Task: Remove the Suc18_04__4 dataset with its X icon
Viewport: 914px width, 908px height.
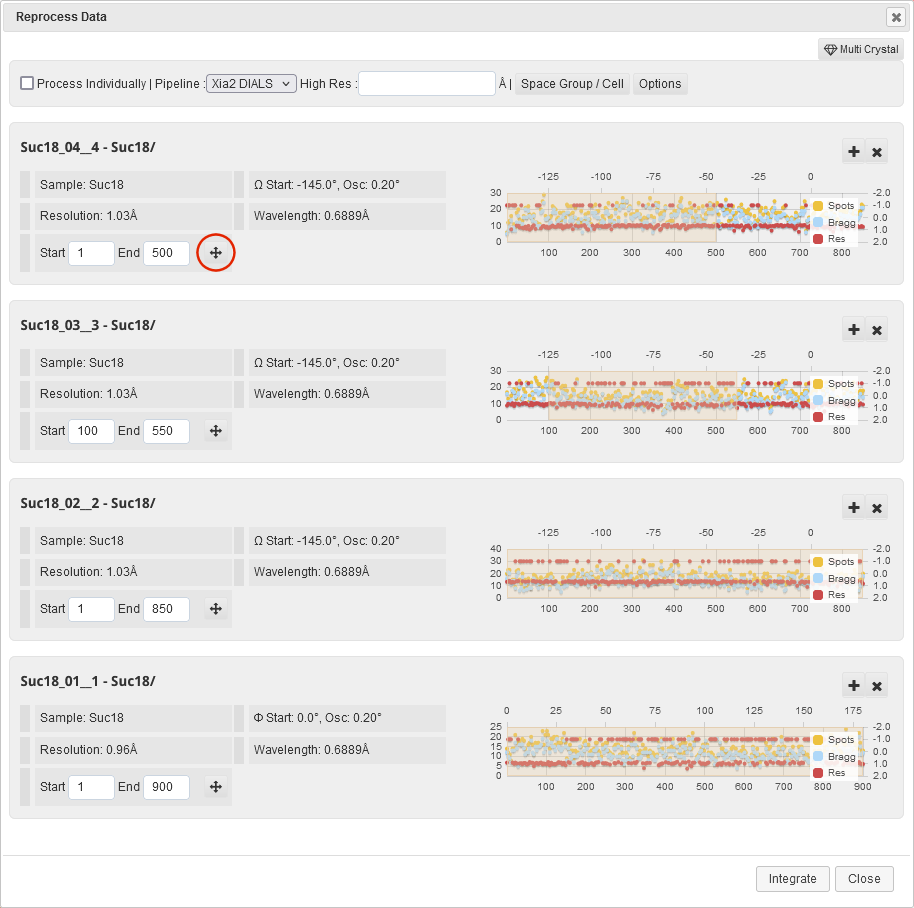Action: [877, 152]
